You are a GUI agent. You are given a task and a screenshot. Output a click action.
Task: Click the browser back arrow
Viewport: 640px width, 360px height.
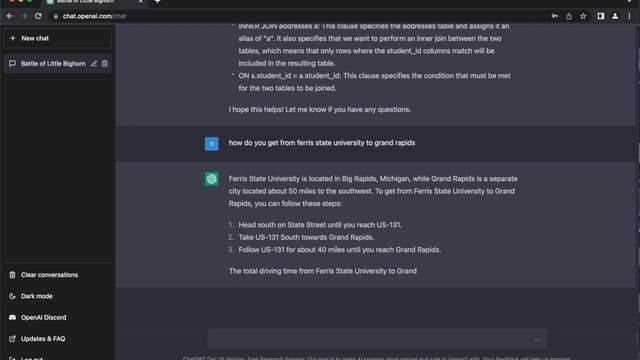pos(10,16)
